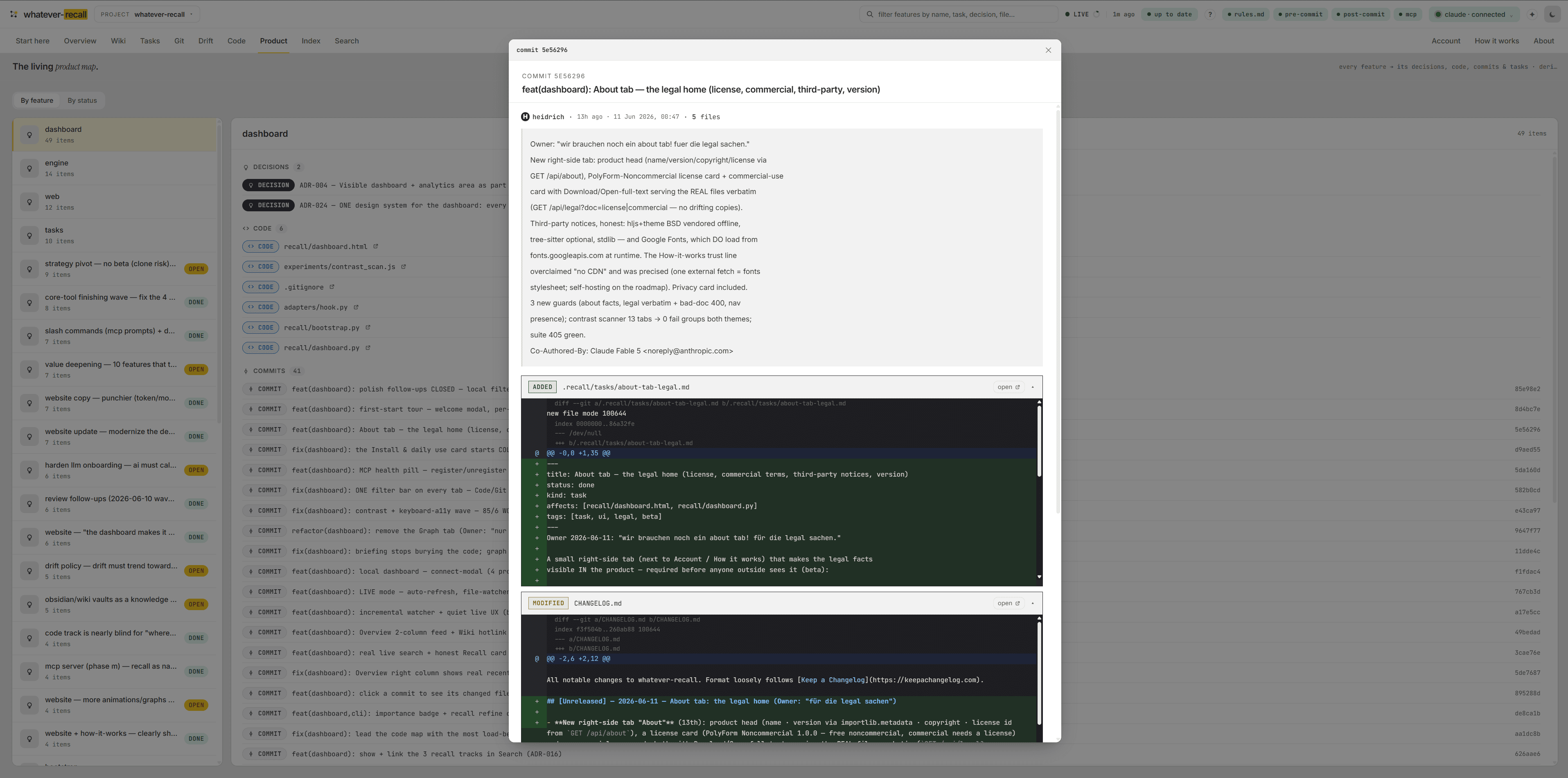Click the post-commit status pill
Image resolution: width=1568 pixels, height=778 pixels.
pyautogui.click(x=1361, y=15)
